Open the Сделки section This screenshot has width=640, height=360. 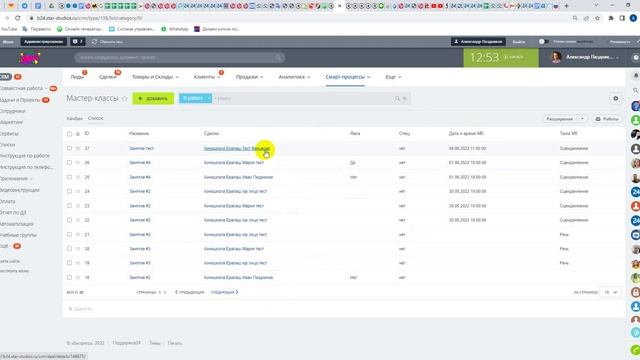coord(108,77)
